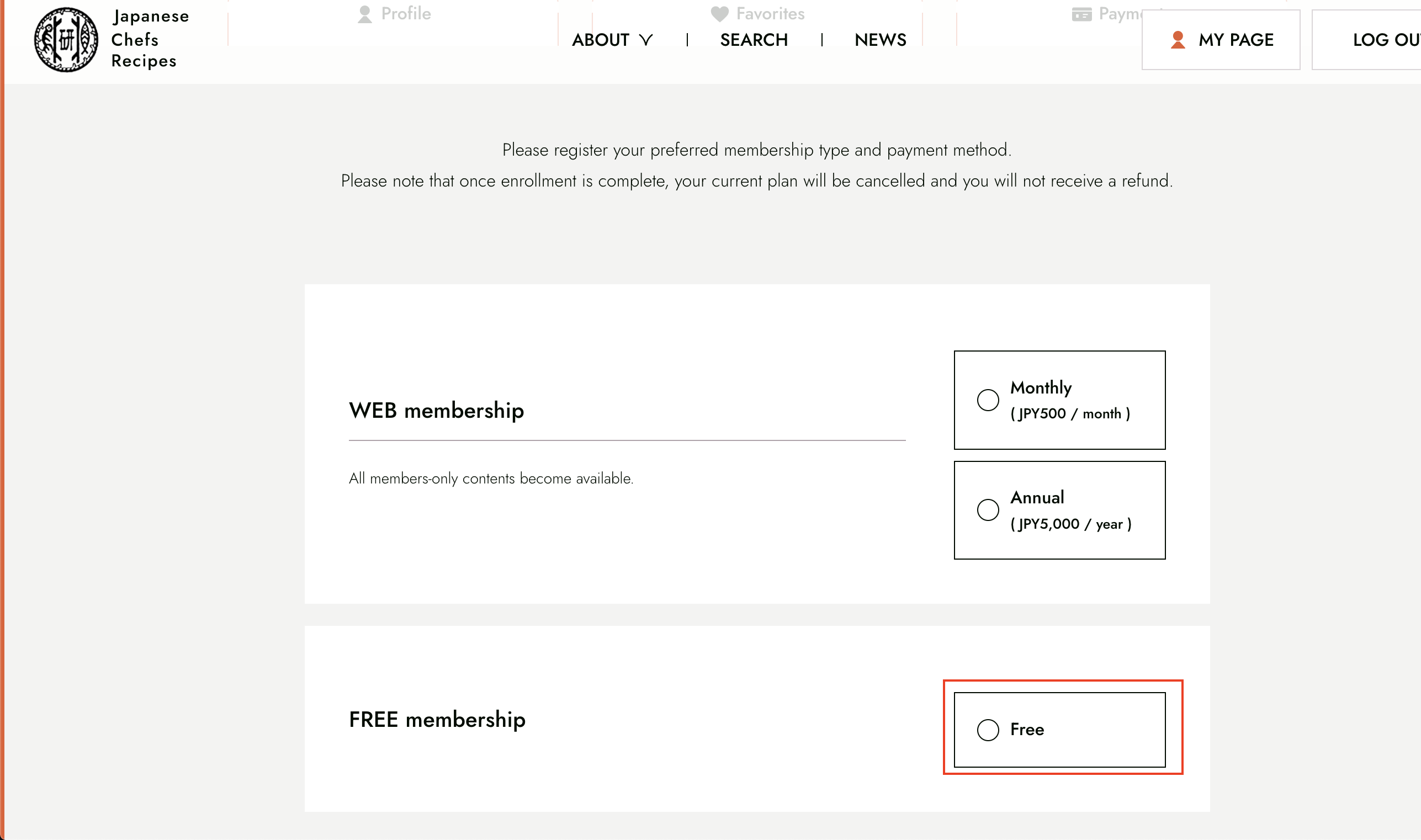
Task: Click the Annual plan option box
Action: (1059, 510)
